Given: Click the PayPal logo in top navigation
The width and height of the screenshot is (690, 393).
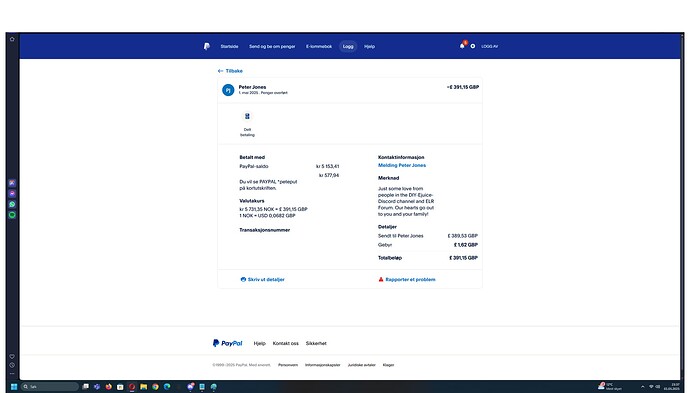Looking at the screenshot, I should (206, 46).
